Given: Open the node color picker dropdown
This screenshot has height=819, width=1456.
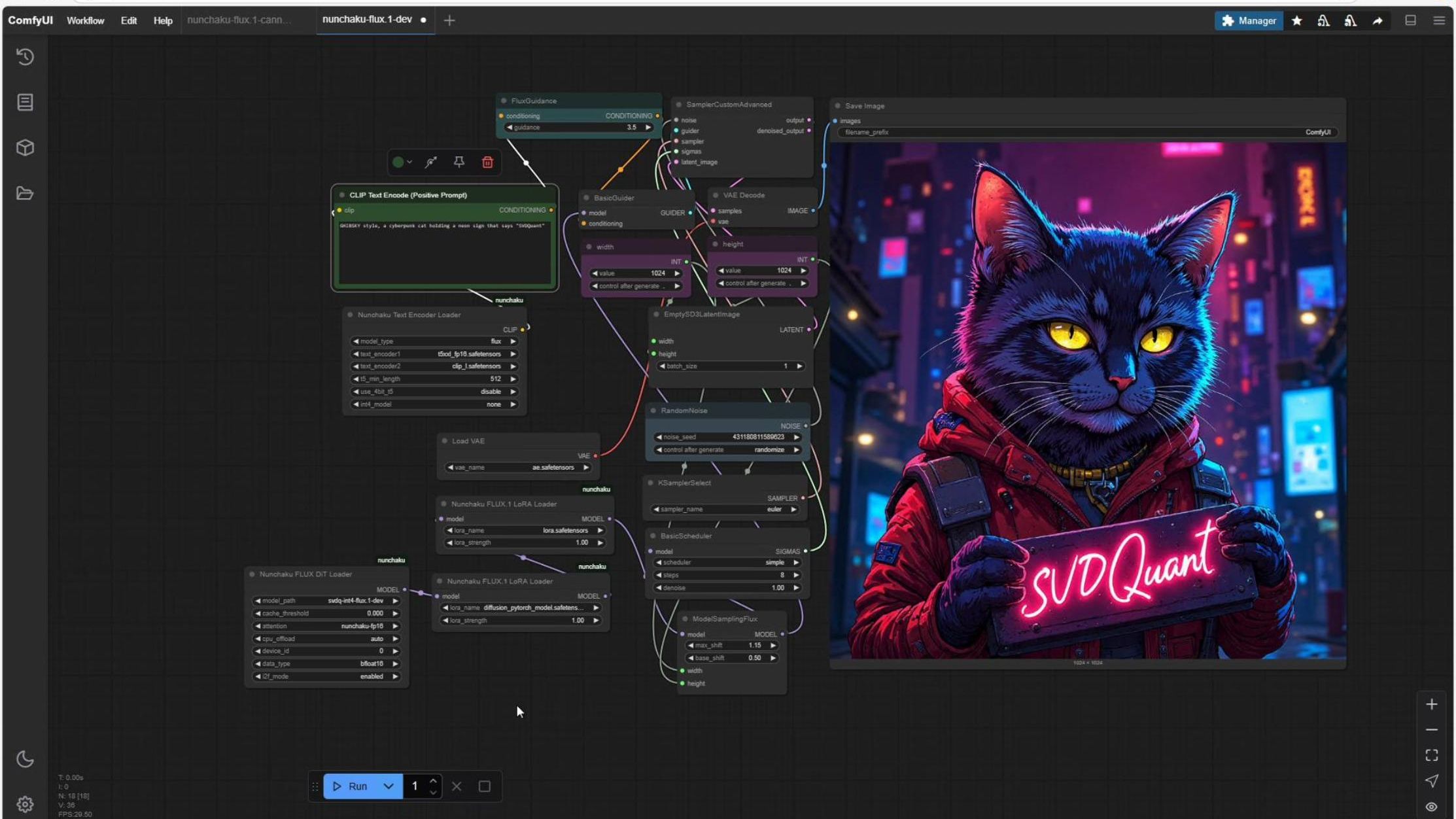Looking at the screenshot, I should (402, 162).
